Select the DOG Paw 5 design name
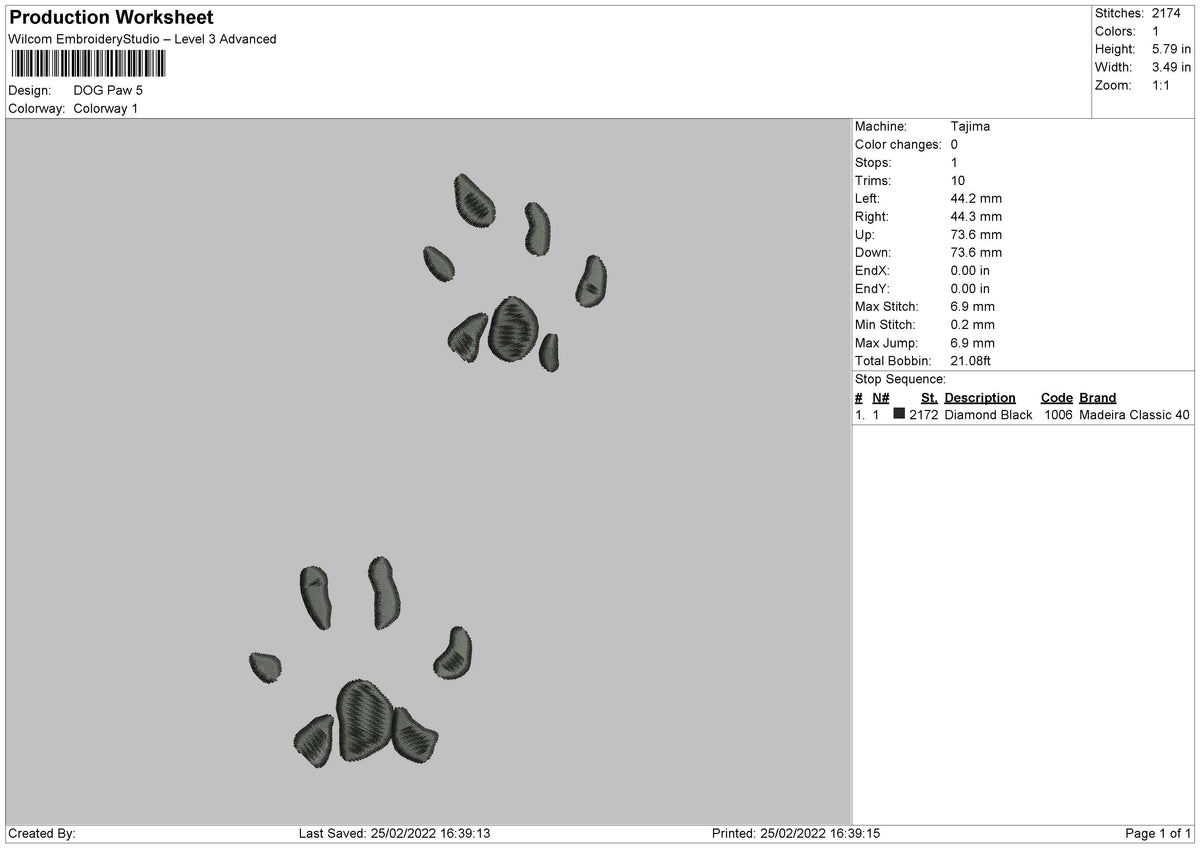The width and height of the screenshot is (1200, 848). (108, 90)
